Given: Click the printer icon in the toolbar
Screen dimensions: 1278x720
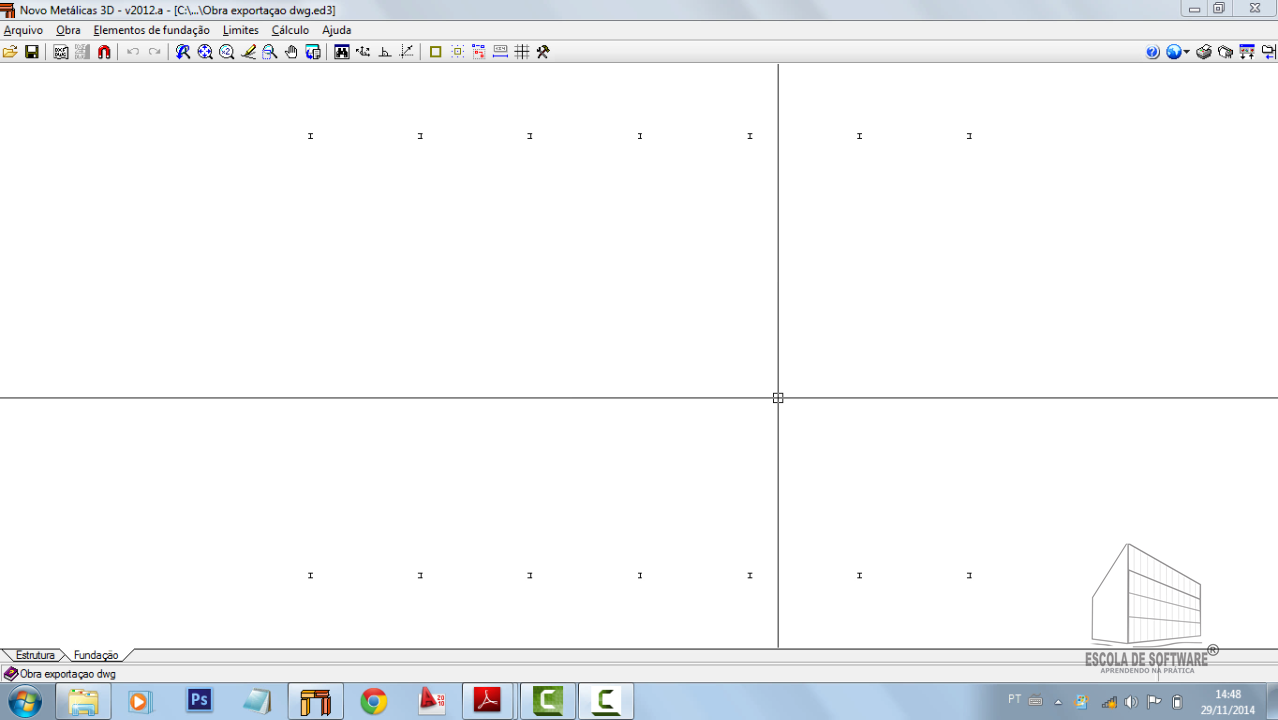Looking at the screenshot, I should click(1204, 52).
